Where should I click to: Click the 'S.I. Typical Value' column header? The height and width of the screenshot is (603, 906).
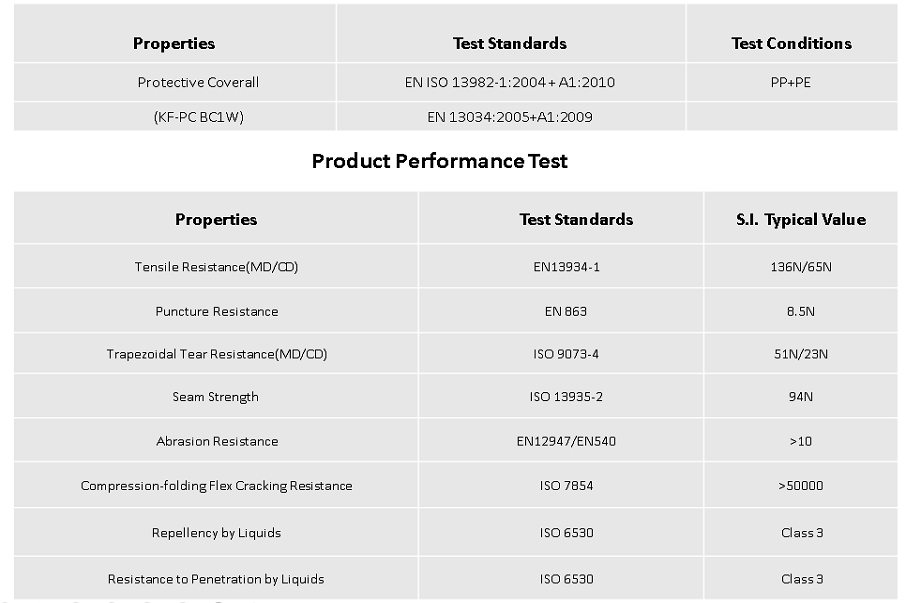click(801, 219)
